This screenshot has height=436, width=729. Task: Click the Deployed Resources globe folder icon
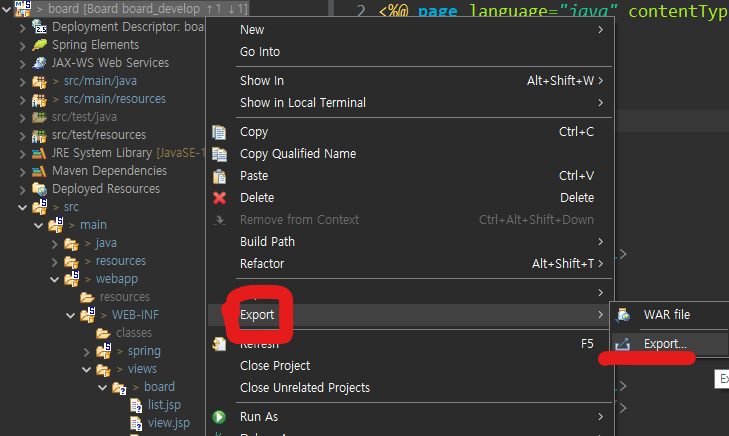click(x=40, y=189)
